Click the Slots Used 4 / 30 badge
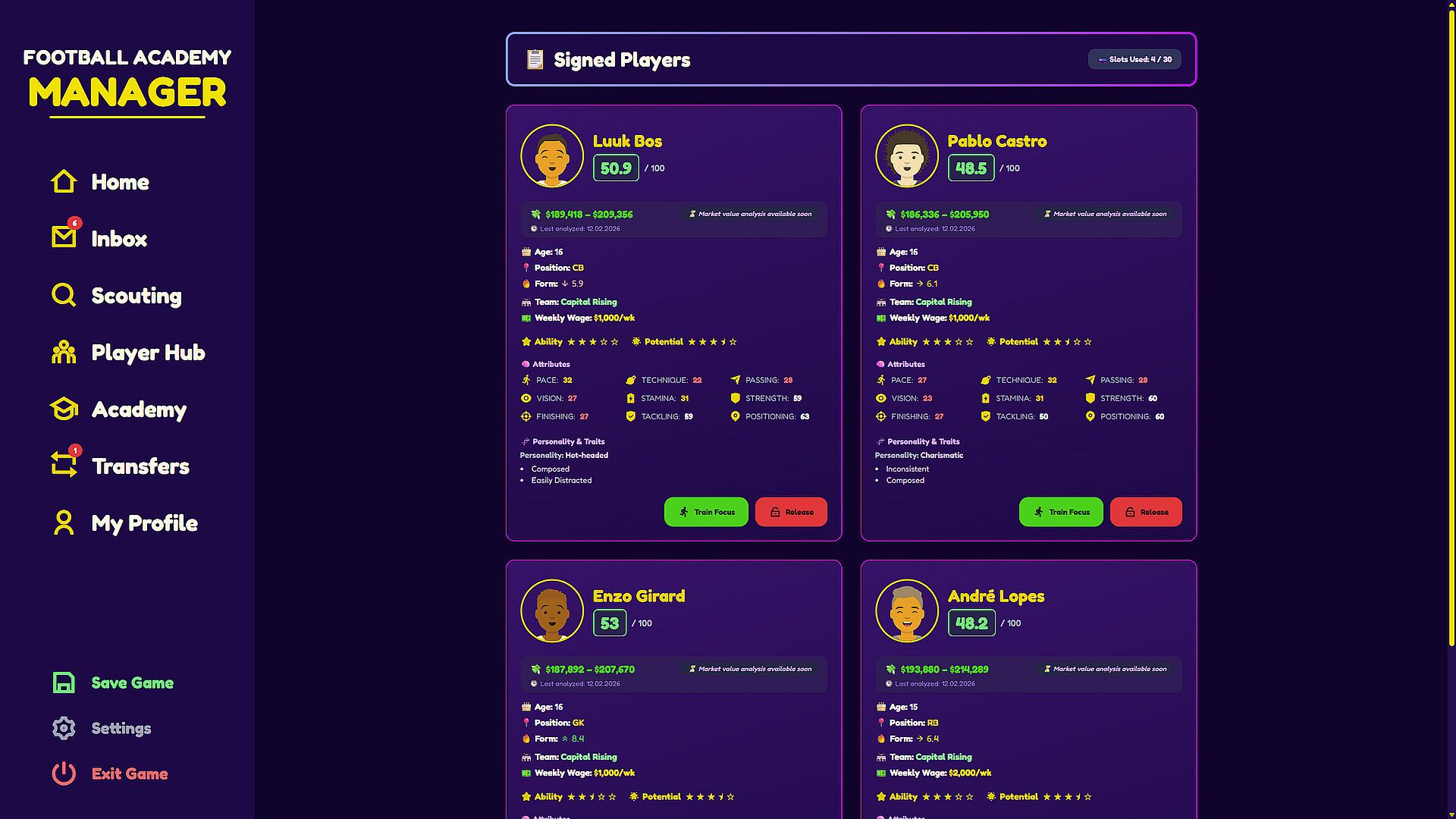Image resolution: width=1456 pixels, height=819 pixels. point(1134,59)
